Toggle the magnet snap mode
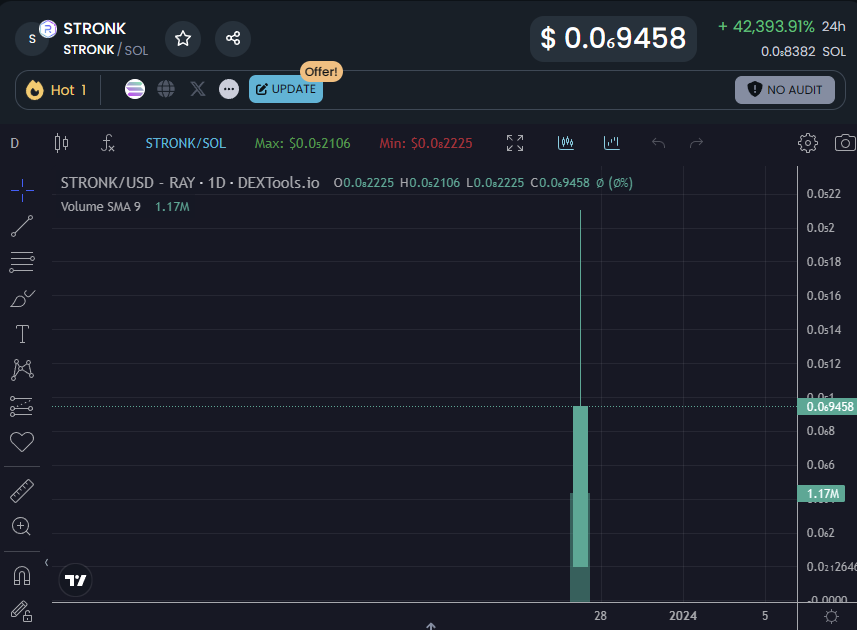Image resolution: width=857 pixels, height=630 pixels. 22,576
